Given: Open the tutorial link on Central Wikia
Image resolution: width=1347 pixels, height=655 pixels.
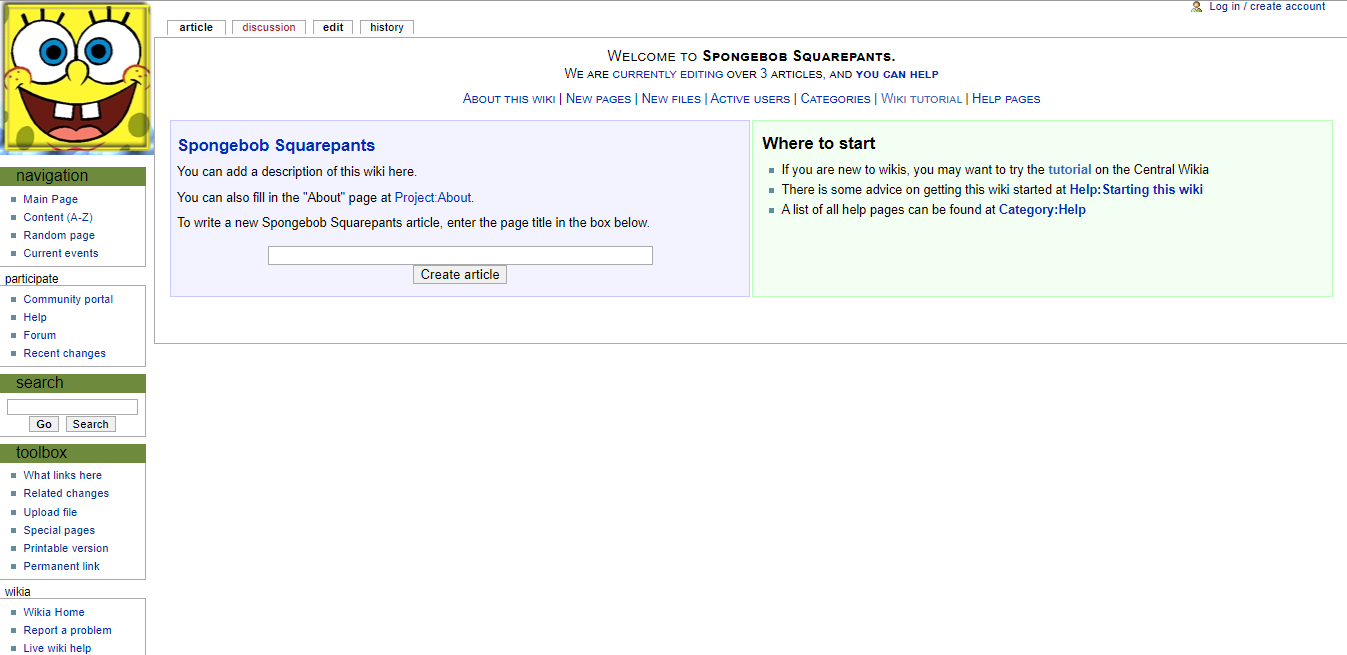Looking at the screenshot, I should pos(1070,170).
